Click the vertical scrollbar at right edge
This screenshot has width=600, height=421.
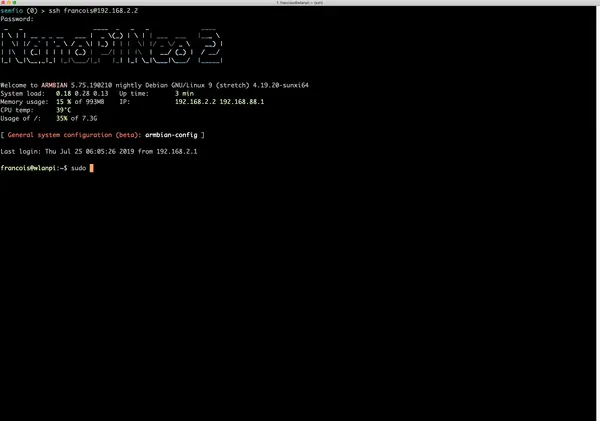(598, 213)
